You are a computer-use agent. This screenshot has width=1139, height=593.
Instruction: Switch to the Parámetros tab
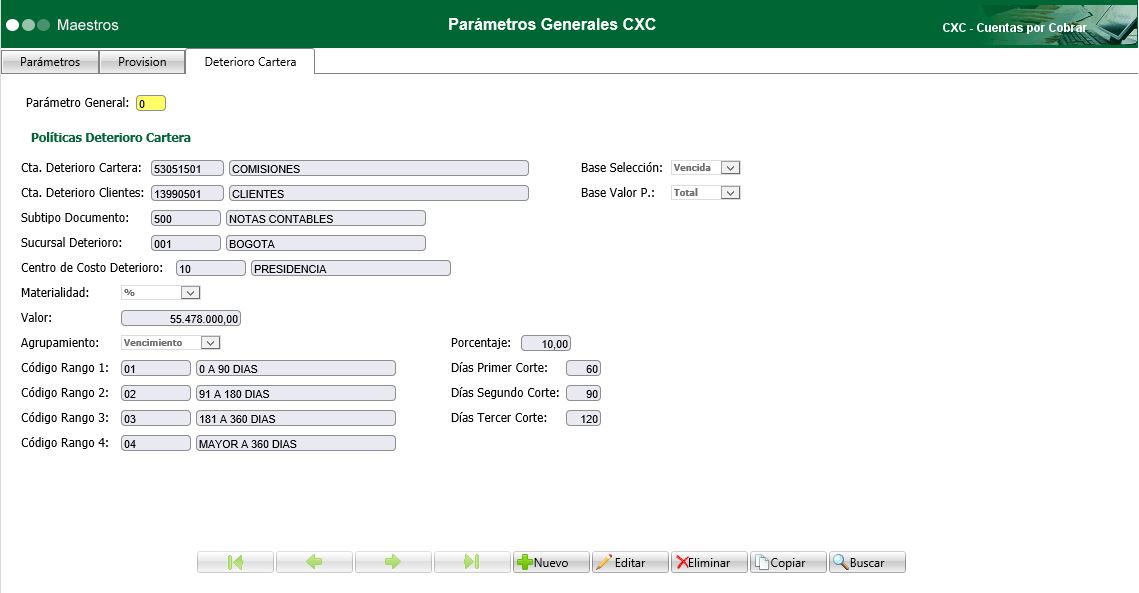50,62
